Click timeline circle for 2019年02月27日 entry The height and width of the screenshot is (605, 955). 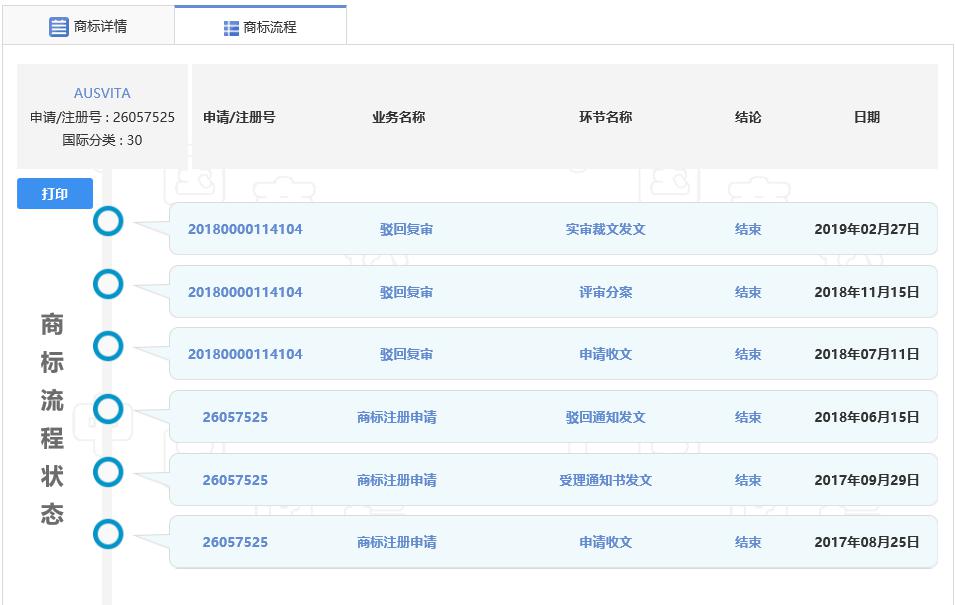click(108, 221)
